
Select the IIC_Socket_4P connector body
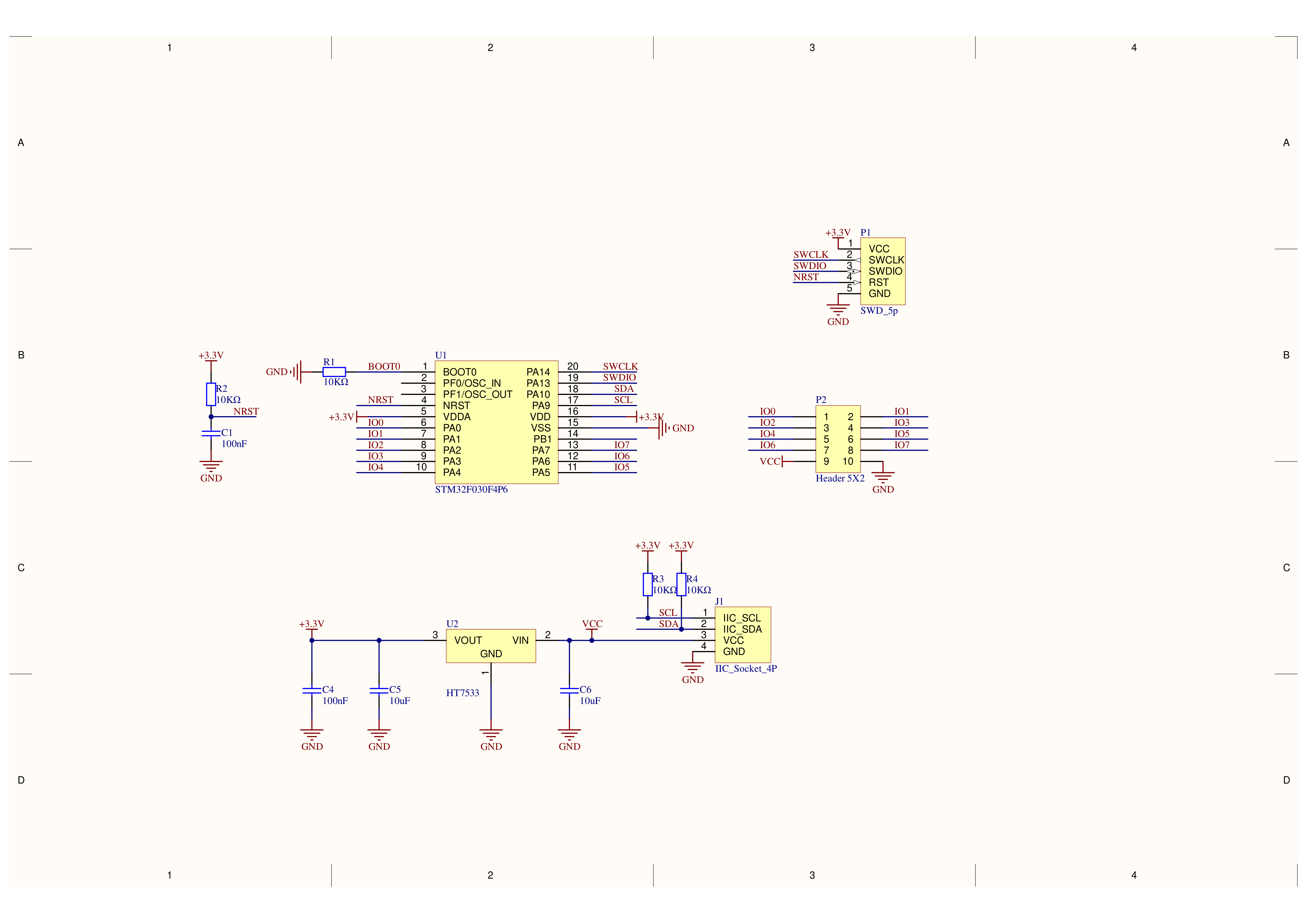tap(743, 635)
